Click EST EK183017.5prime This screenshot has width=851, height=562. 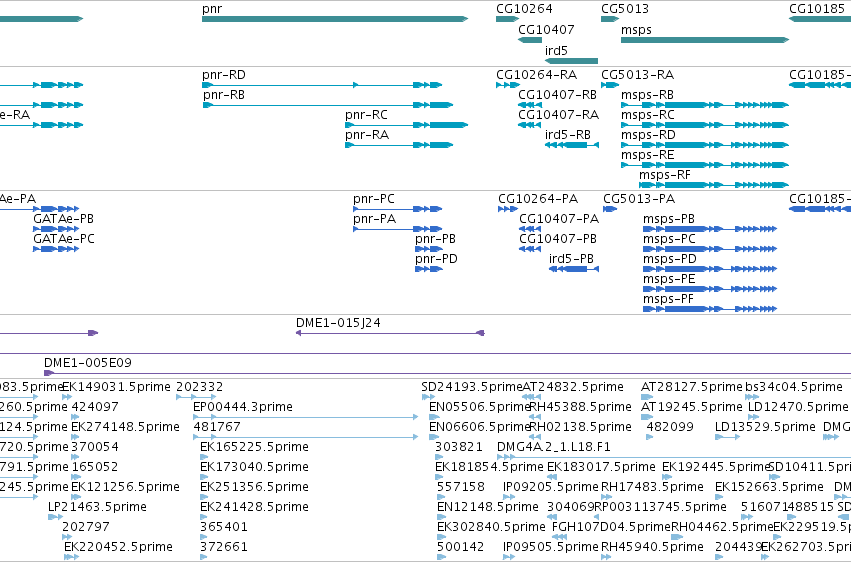coord(550,477)
